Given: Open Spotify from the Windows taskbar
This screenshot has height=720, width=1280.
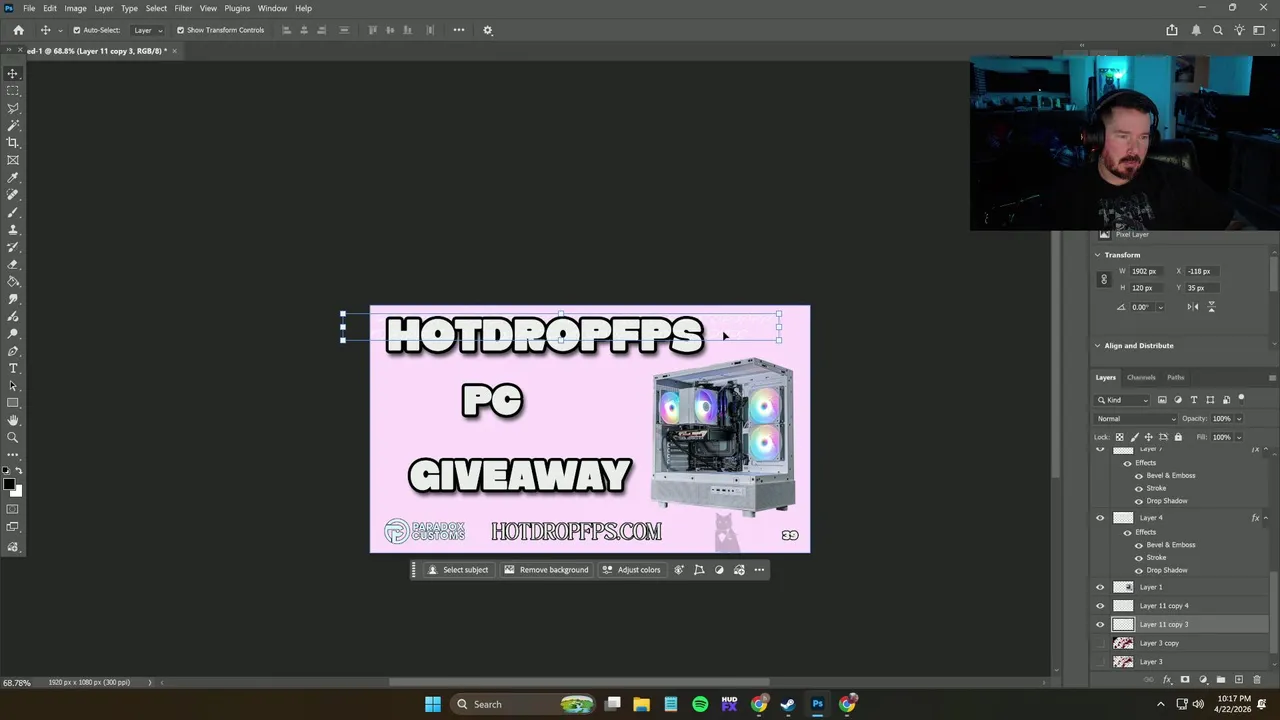Looking at the screenshot, I should tap(700, 704).
